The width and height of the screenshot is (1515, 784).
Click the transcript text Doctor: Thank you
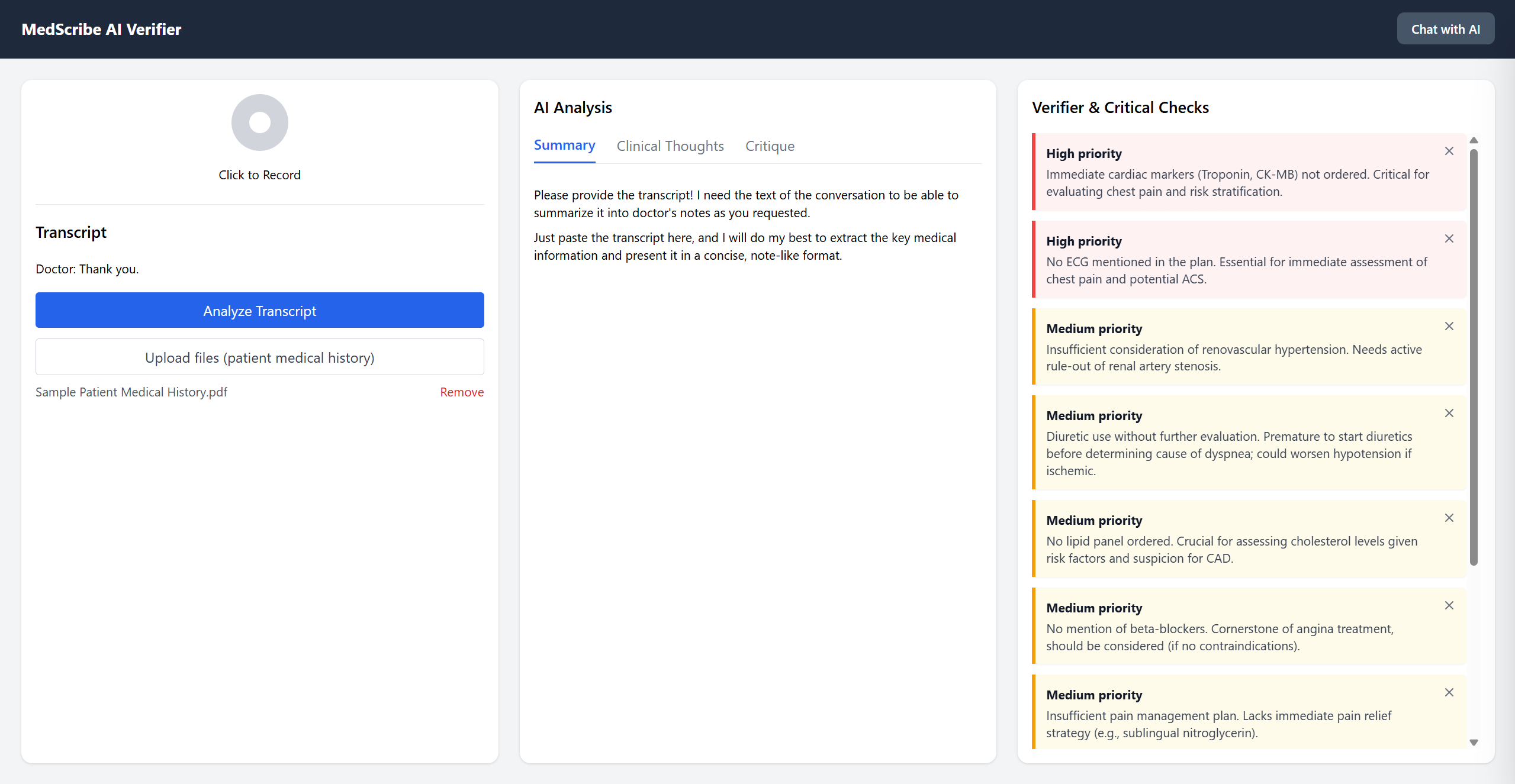(x=87, y=269)
